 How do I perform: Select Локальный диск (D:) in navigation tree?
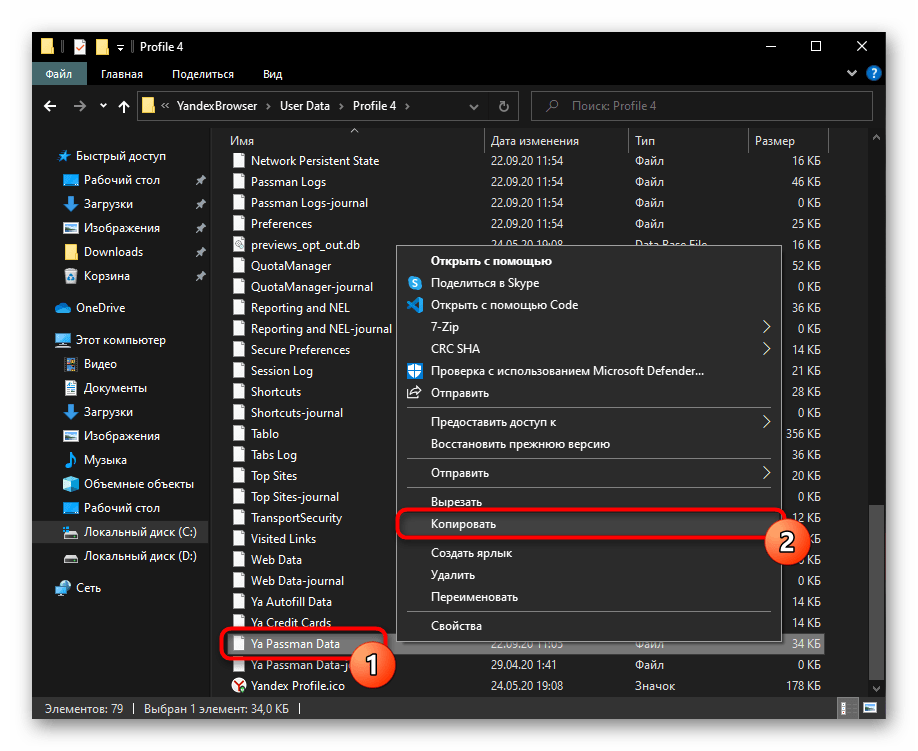(x=140, y=556)
